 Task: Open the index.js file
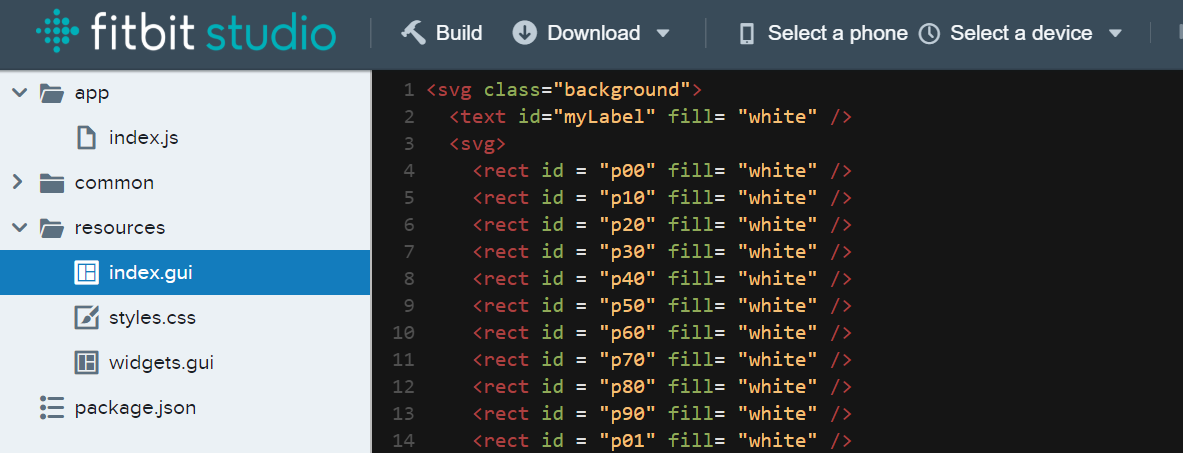tap(143, 138)
